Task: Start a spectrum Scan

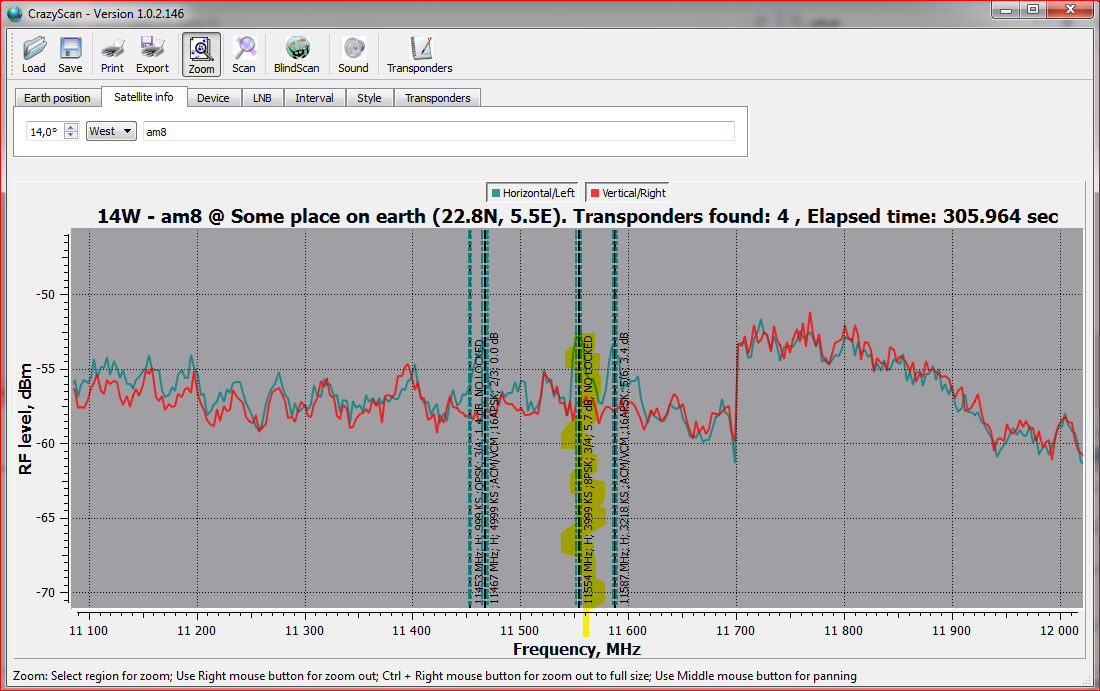Action: [x=244, y=54]
